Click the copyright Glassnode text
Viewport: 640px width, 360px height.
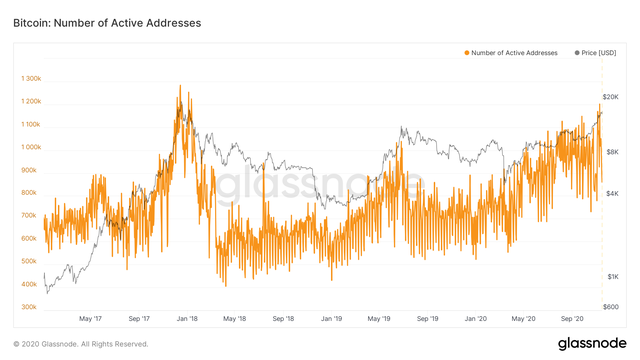[81, 344]
